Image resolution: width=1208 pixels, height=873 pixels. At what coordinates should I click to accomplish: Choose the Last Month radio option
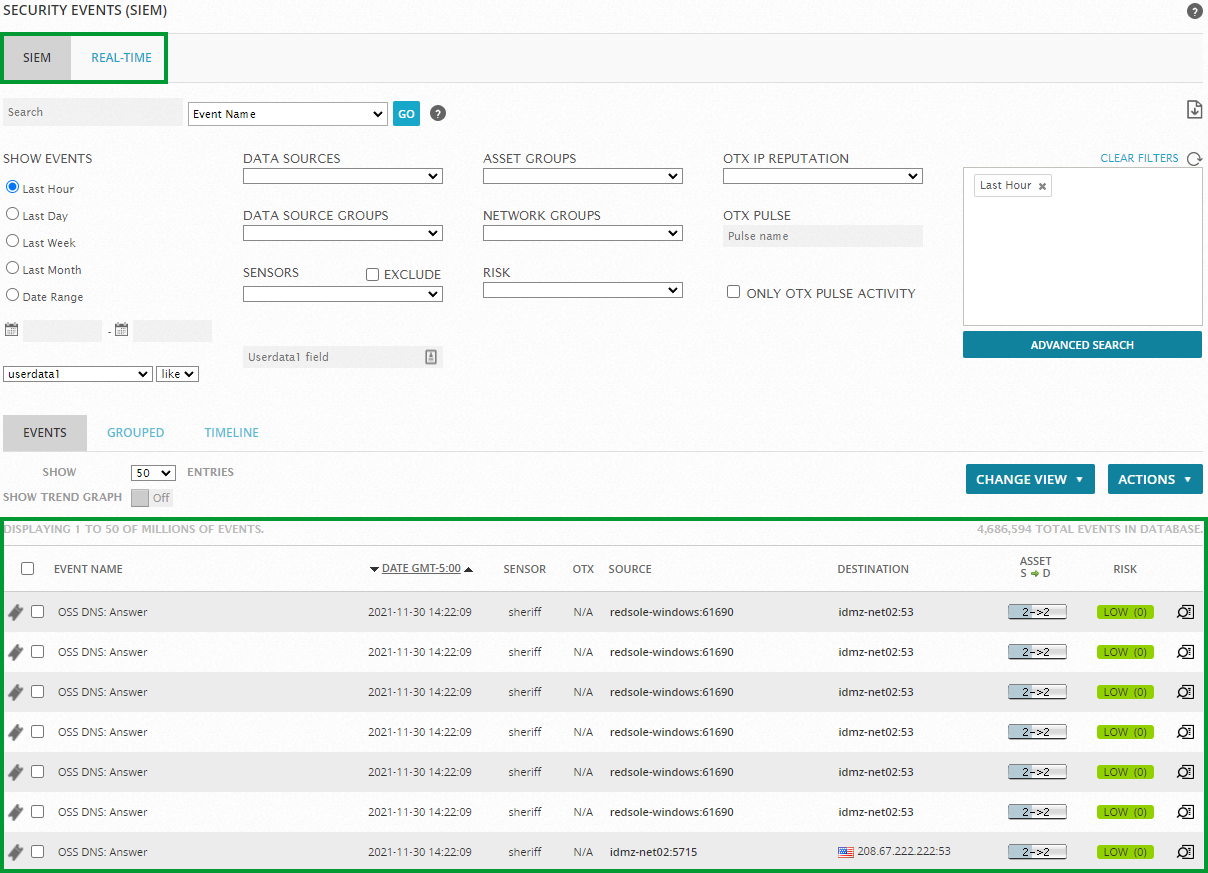coord(13,268)
